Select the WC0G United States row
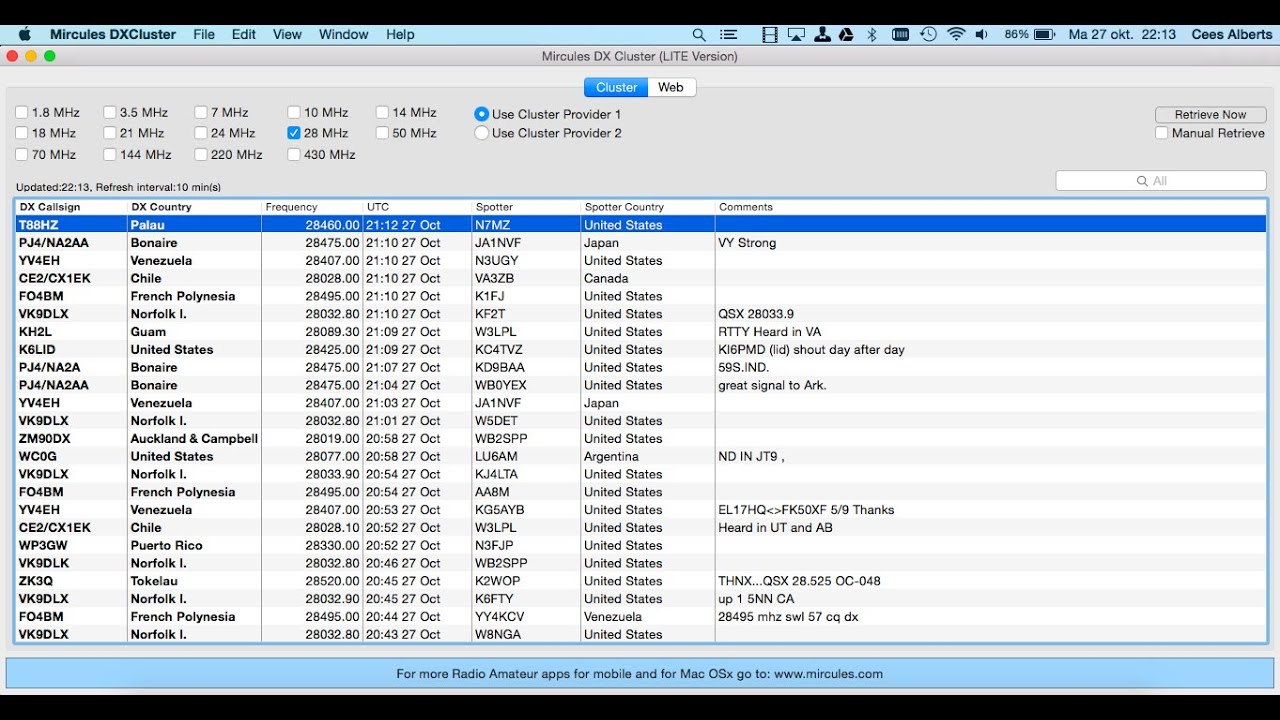 [x=640, y=457]
